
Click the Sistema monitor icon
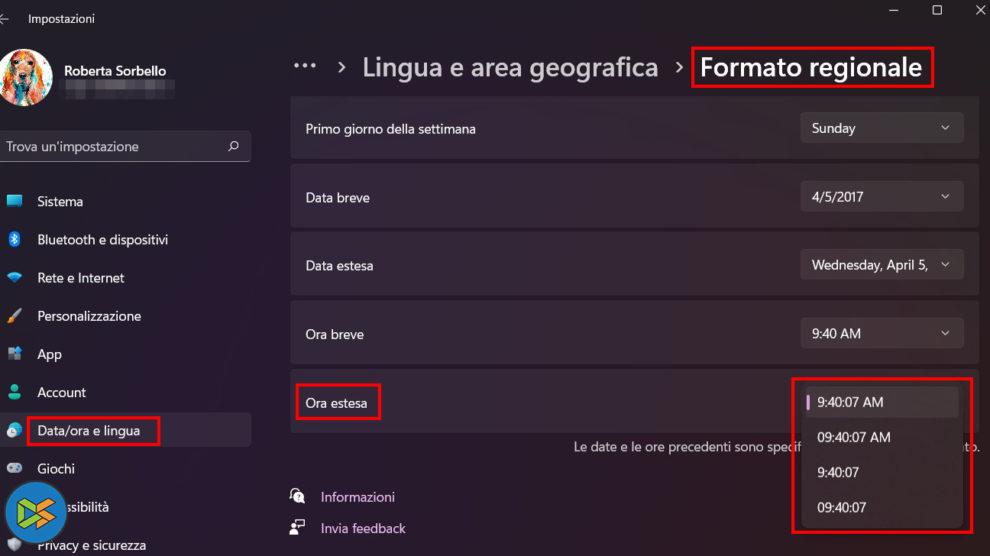point(14,201)
